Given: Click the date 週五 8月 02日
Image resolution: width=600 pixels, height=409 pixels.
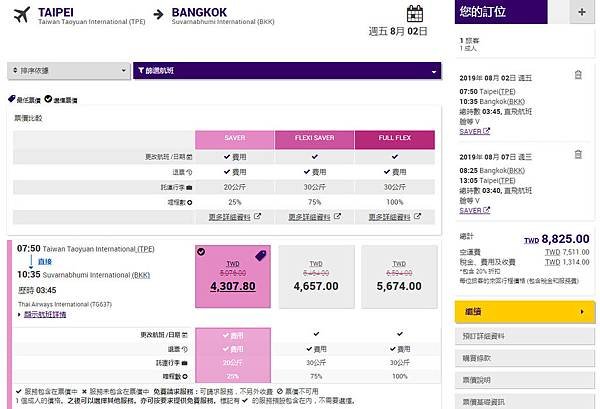Looking at the screenshot, I should tap(398, 31).
